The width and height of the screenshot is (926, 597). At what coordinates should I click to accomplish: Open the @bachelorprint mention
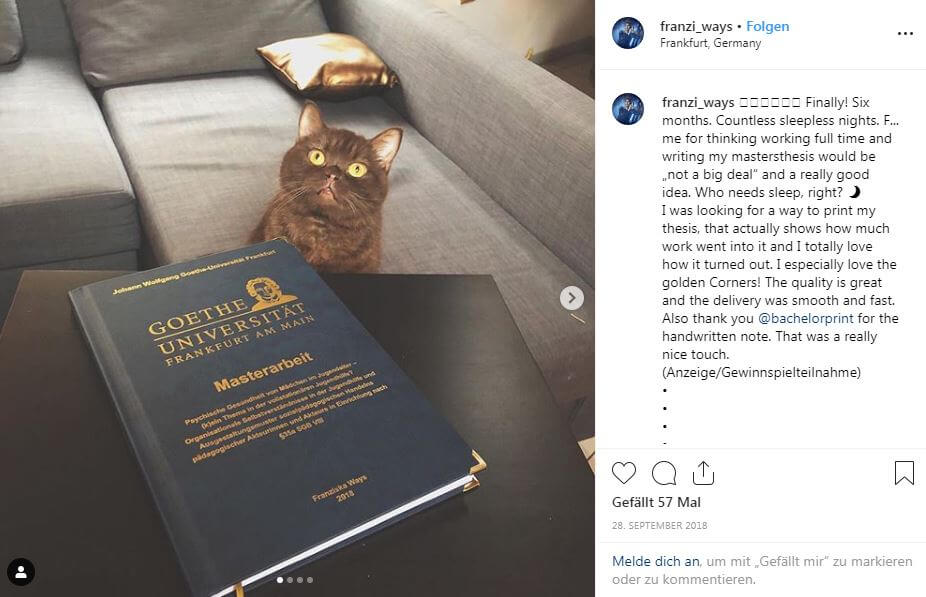tap(806, 318)
